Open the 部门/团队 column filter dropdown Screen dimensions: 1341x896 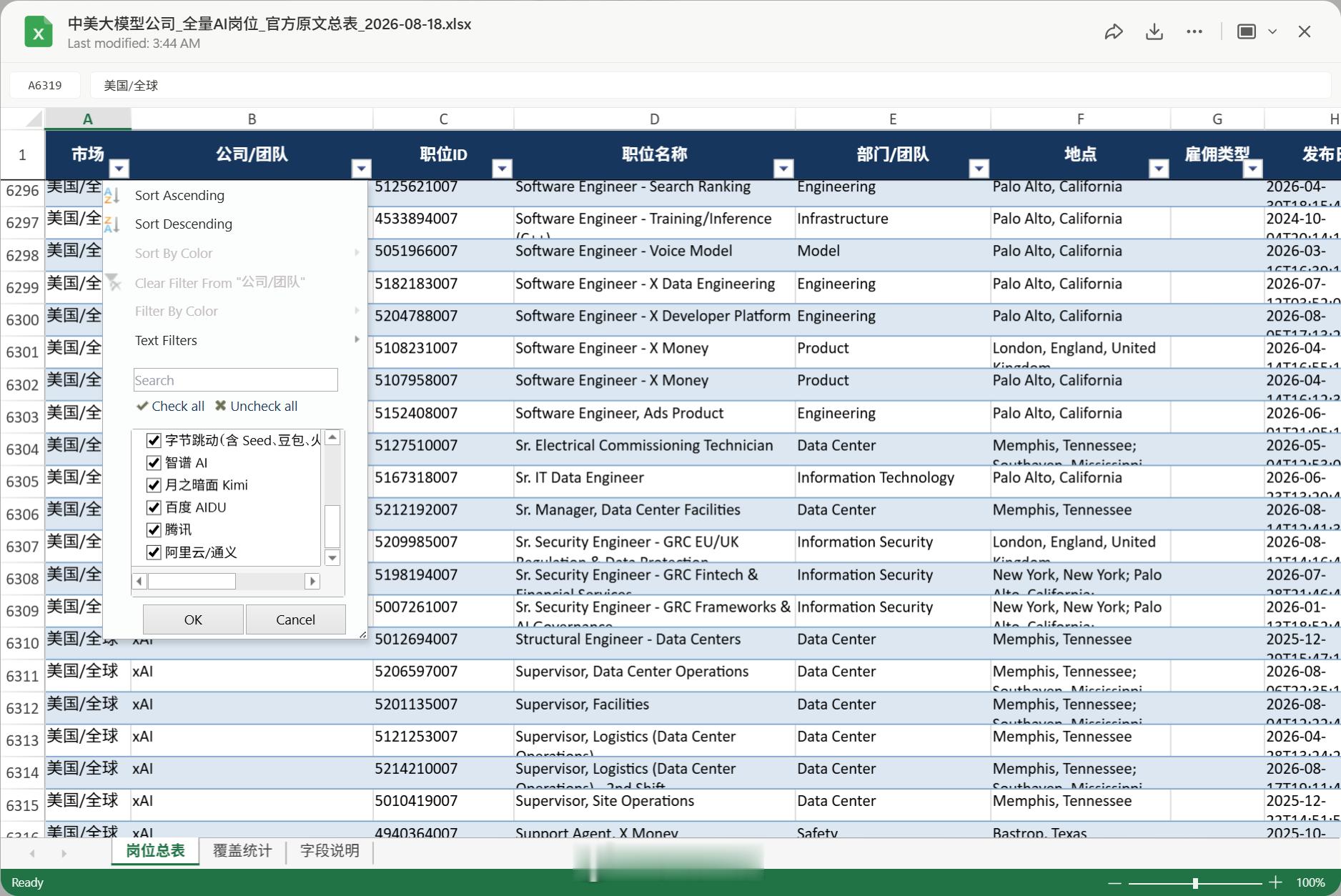(x=979, y=169)
